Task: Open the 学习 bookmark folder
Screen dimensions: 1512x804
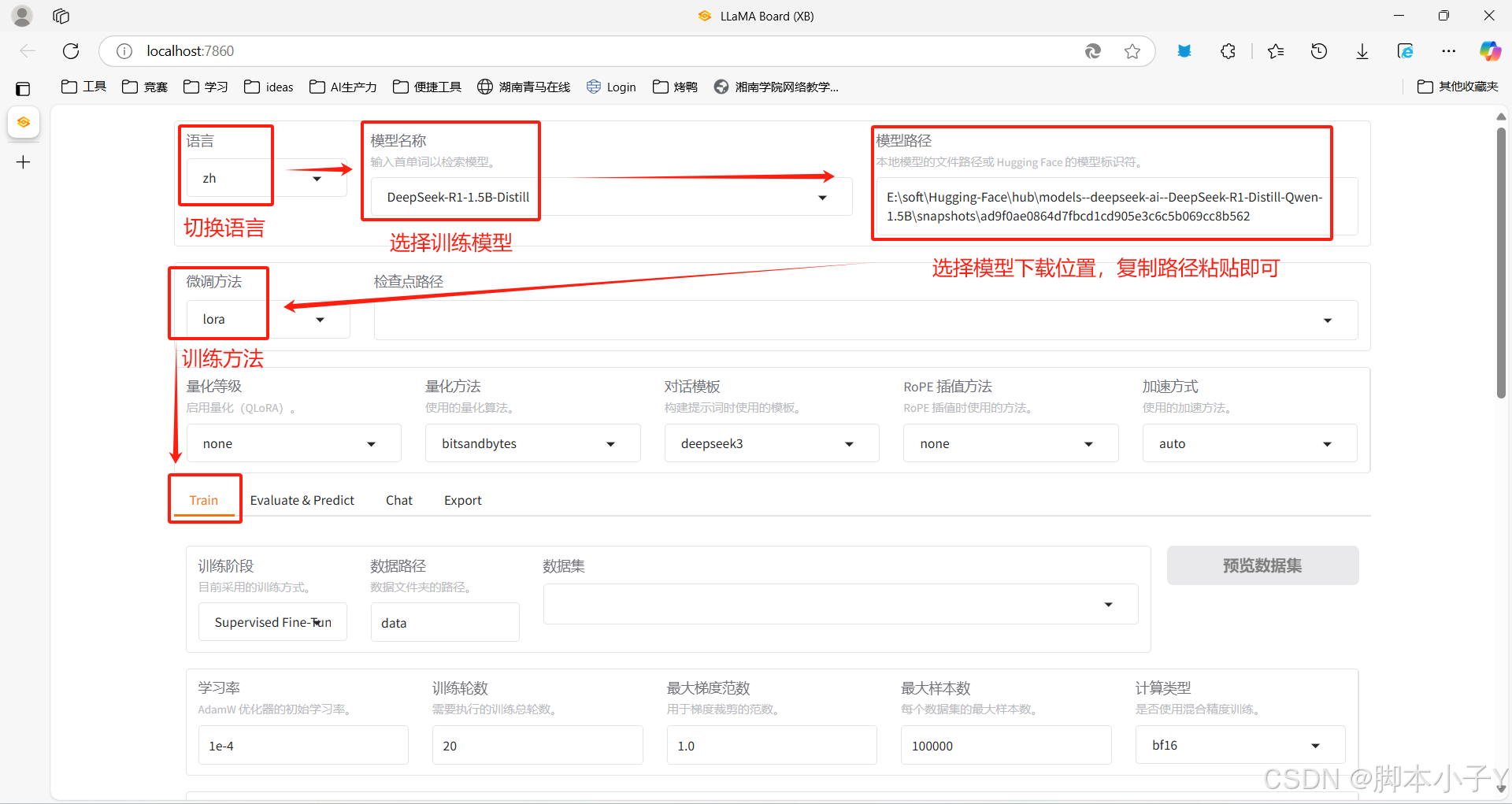Action: click(206, 87)
